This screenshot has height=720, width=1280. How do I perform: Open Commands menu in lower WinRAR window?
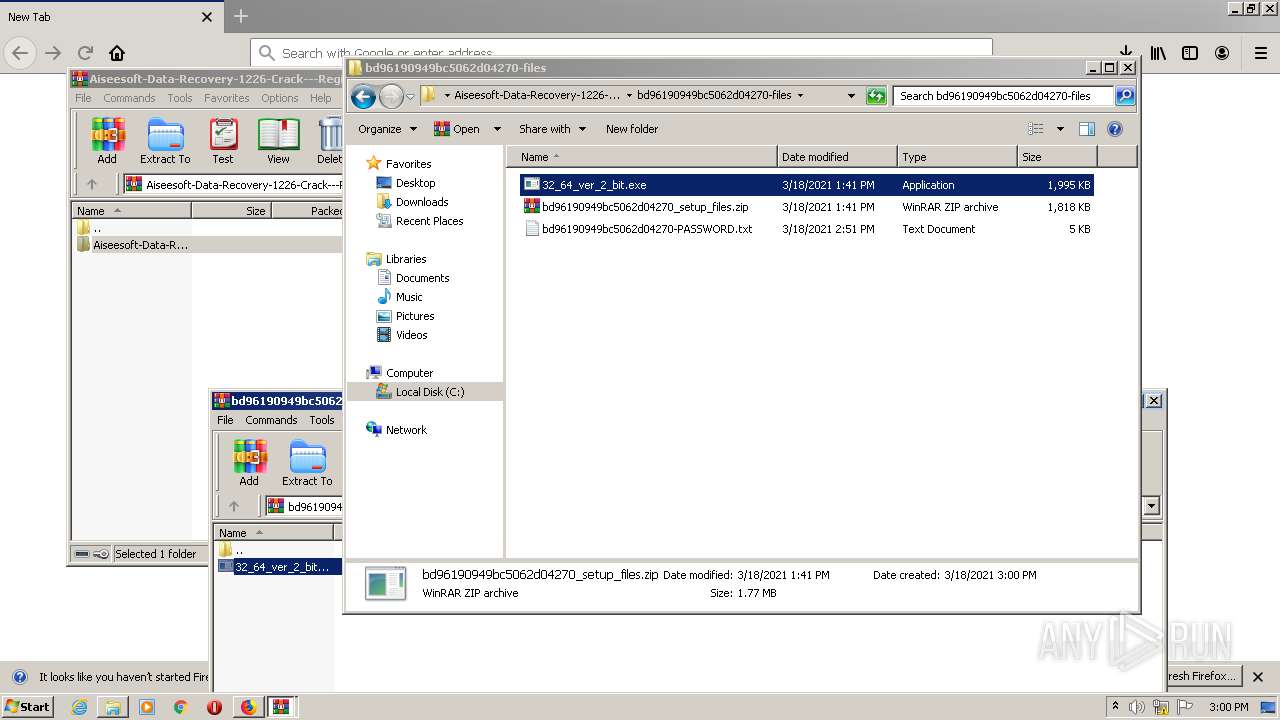(271, 420)
